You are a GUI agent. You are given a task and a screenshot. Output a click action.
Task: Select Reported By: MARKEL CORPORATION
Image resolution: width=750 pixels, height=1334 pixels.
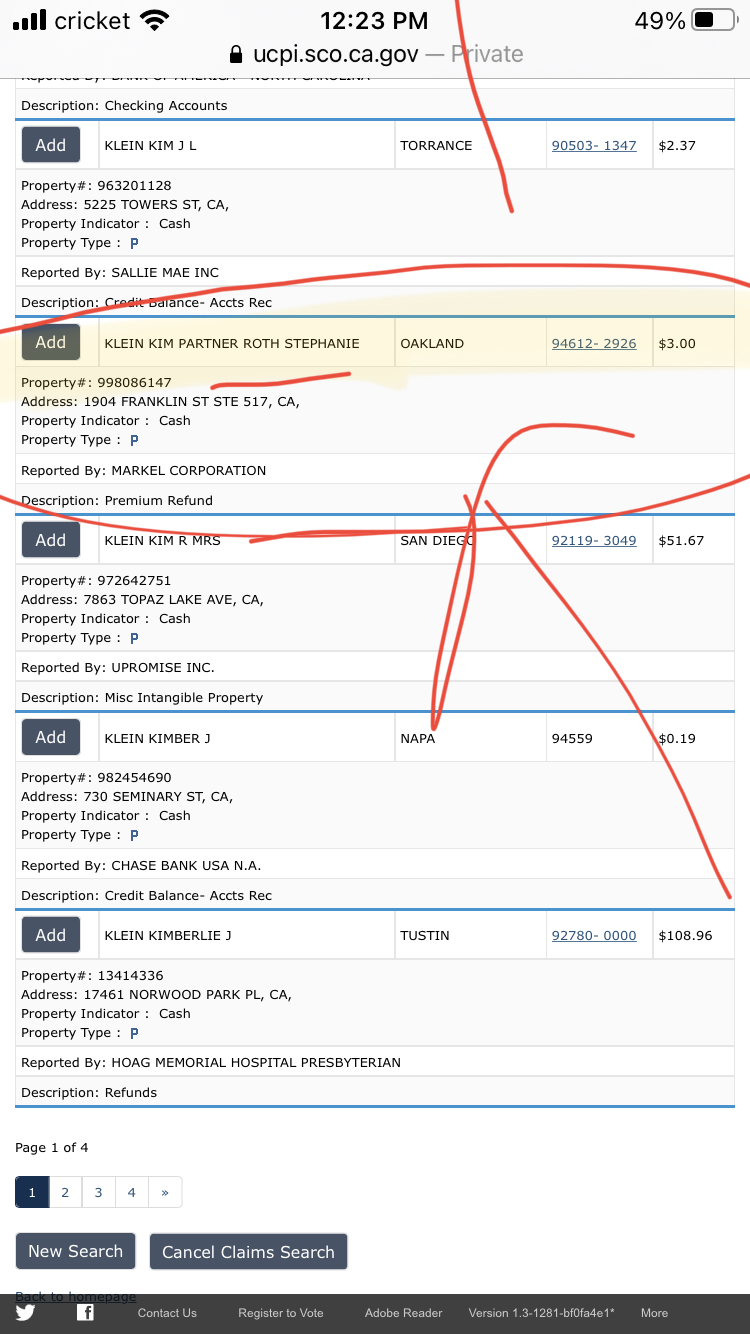pyautogui.click(x=144, y=471)
